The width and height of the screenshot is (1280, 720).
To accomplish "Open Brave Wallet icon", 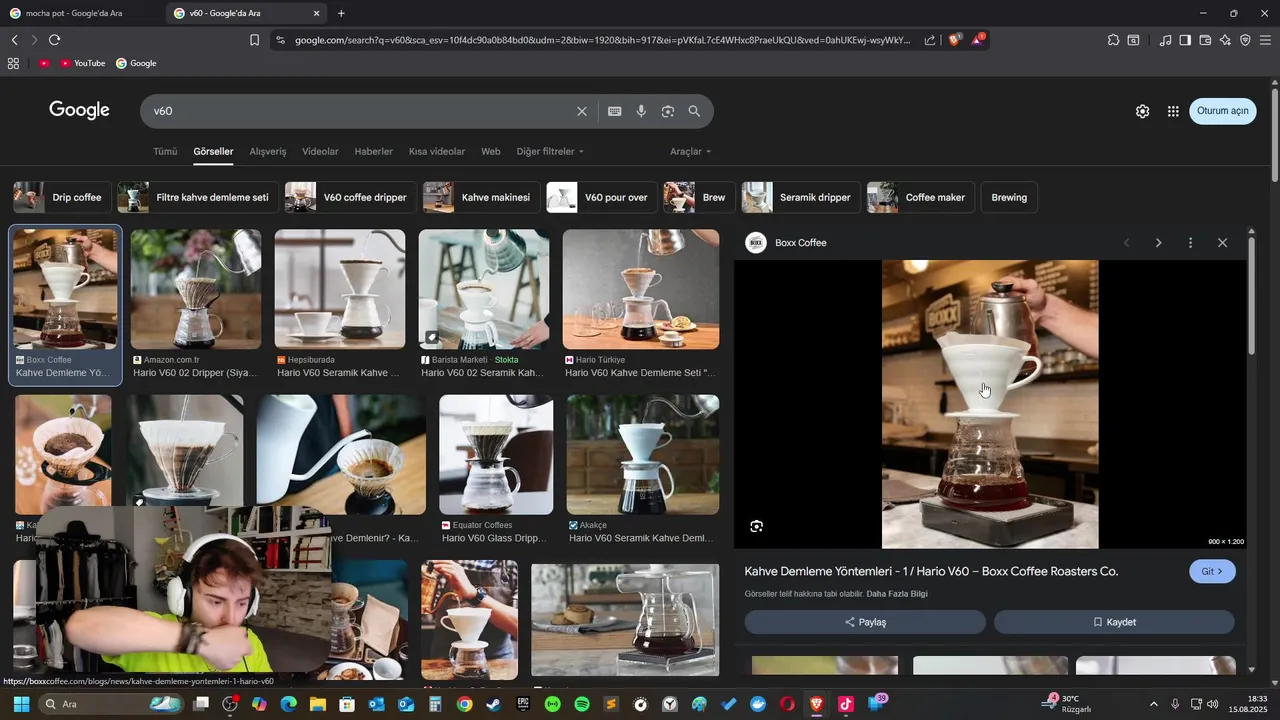I will pyautogui.click(x=1205, y=40).
